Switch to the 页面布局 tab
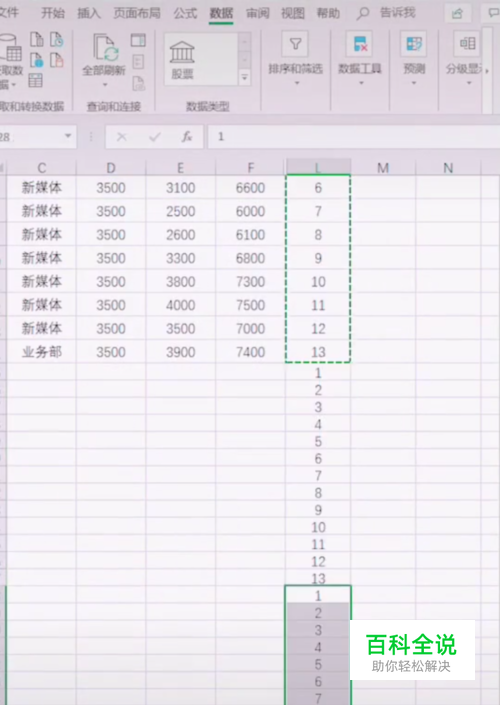 (137, 13)
